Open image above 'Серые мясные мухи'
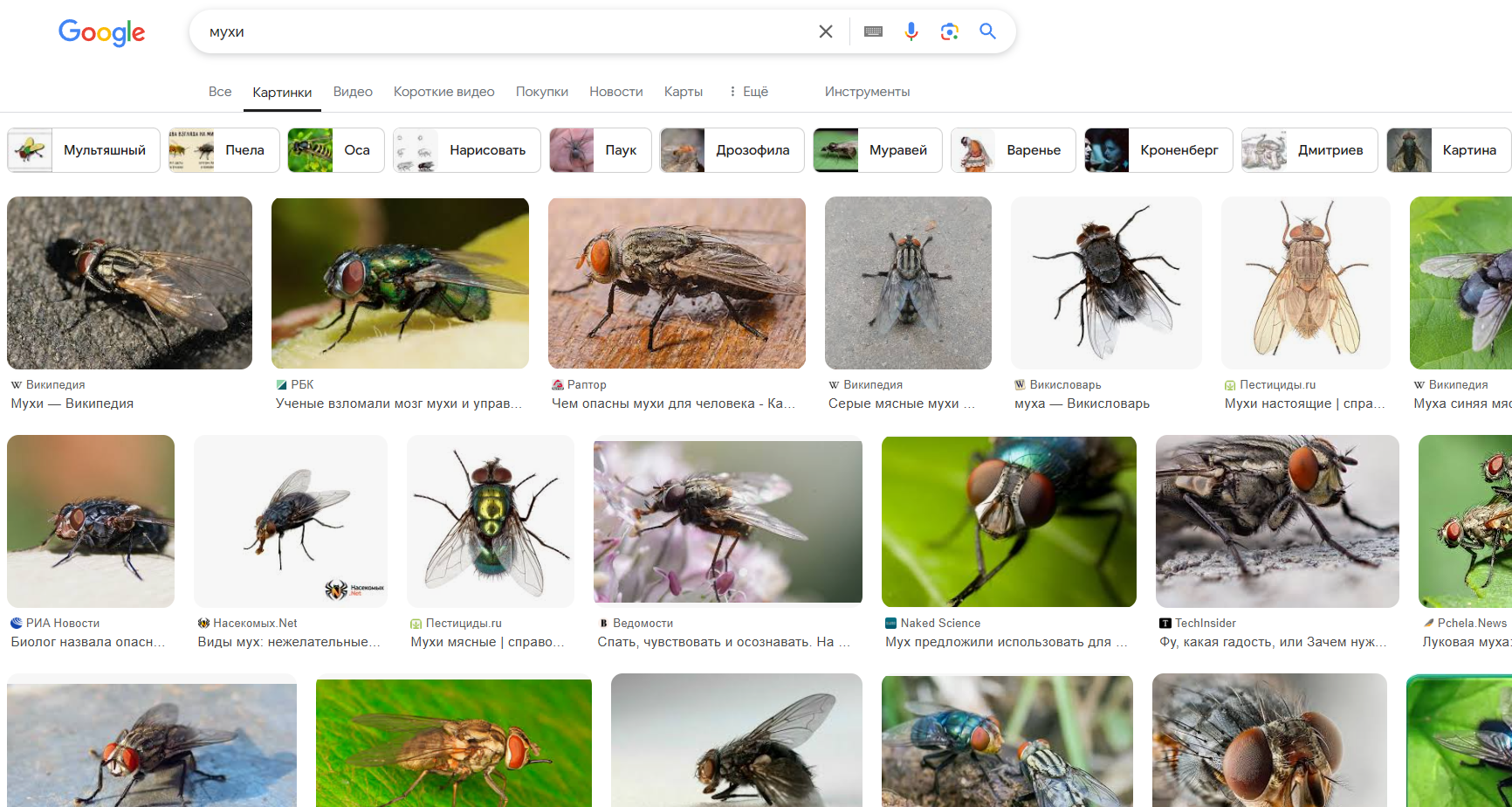 [908, 283]
